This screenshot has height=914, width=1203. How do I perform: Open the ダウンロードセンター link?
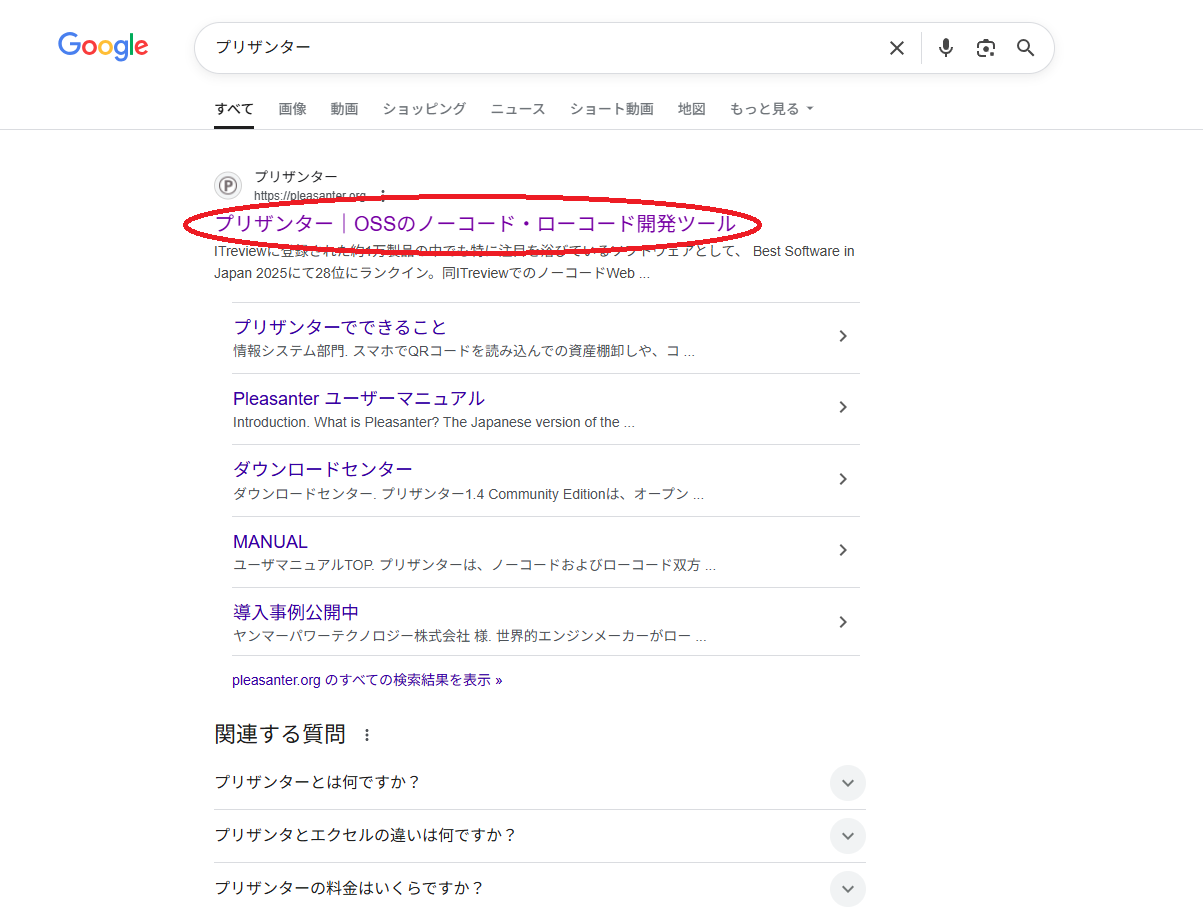(323, 469)
